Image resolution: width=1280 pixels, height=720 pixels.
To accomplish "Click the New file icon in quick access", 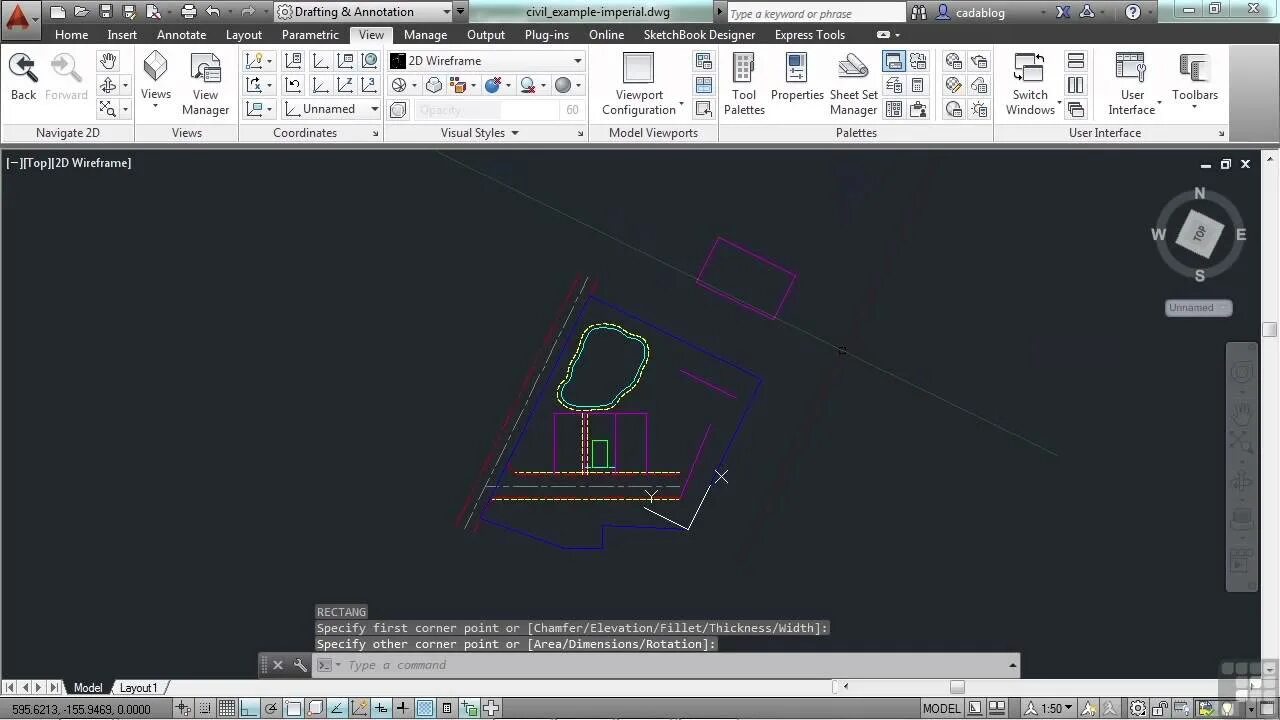I will [58, 12].
